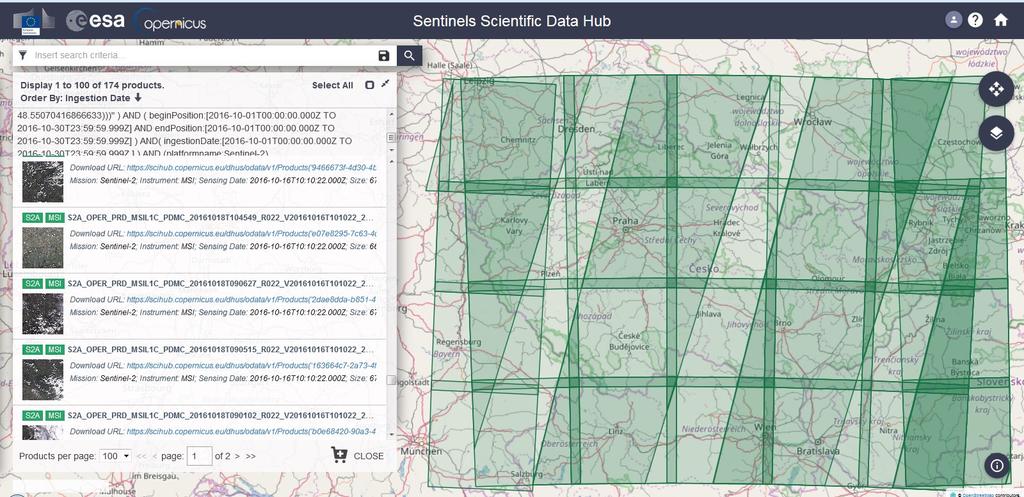Click Order By: Ingestion Date label
This screenshot has height=497, width=1024.
[75, 98]
